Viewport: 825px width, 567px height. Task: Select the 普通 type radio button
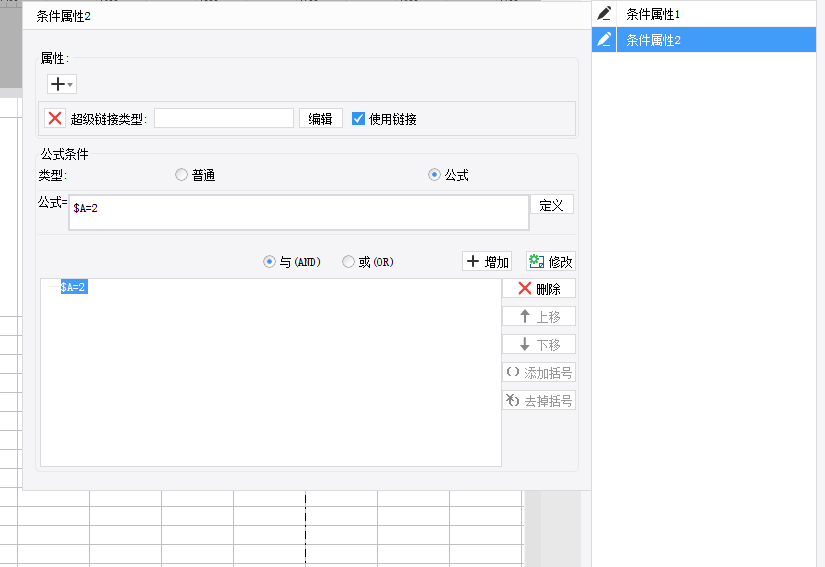tap(181, 175)
